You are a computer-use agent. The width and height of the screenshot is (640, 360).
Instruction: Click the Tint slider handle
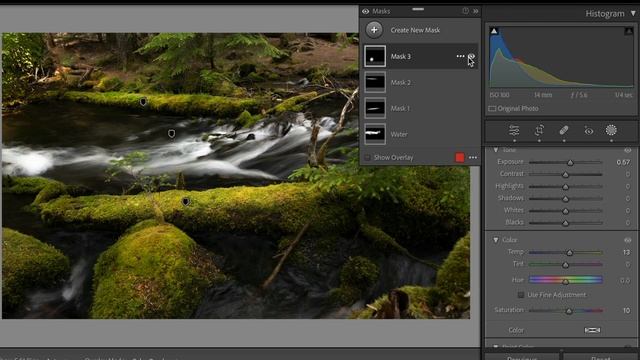pyautogui.click(x=565, y=265)
